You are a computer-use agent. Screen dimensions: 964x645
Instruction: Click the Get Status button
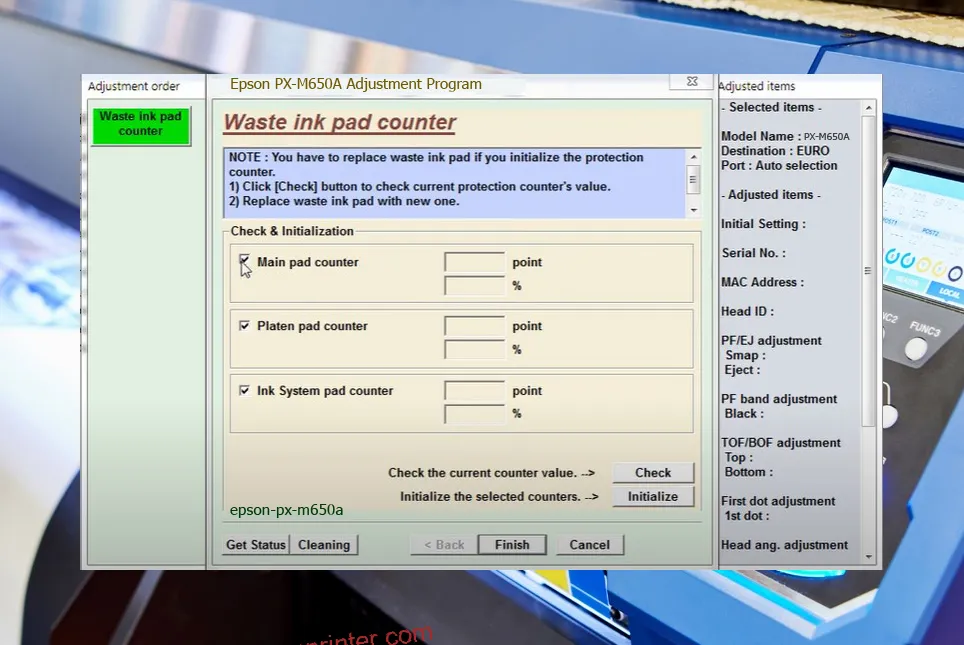(x=256, y=545)
